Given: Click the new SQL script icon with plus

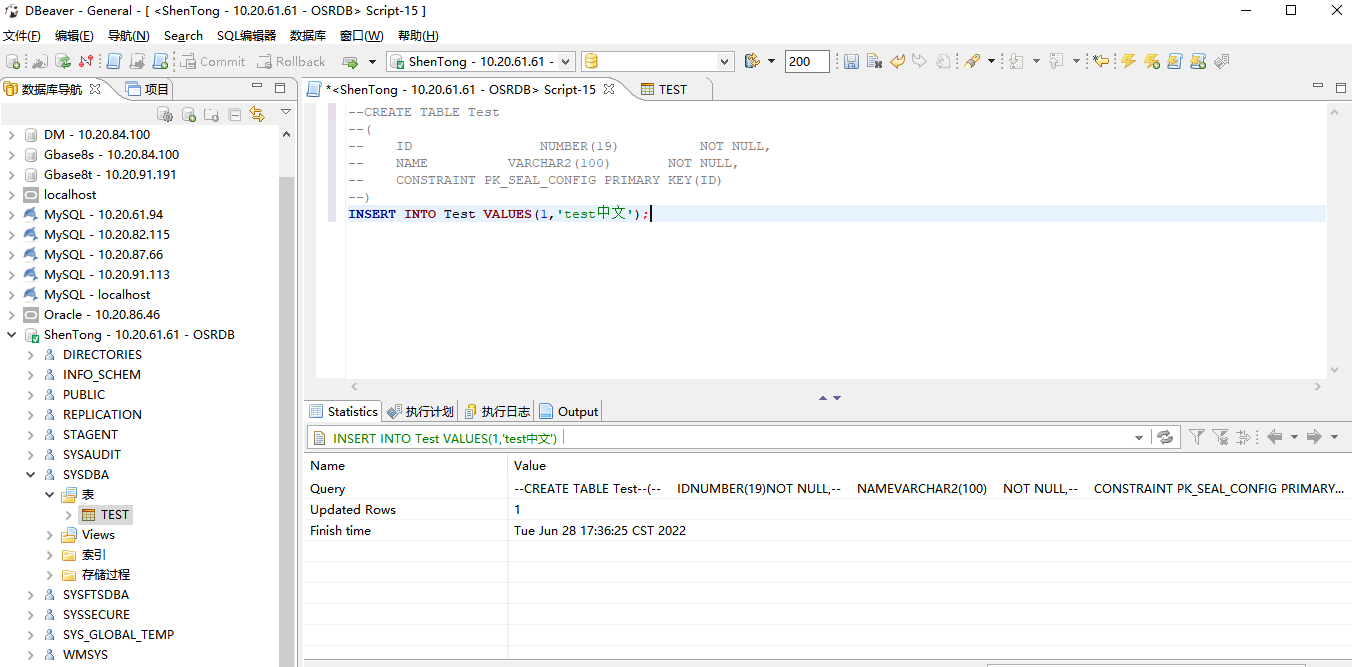Looking at the screenshot, I should click(160, 61).
